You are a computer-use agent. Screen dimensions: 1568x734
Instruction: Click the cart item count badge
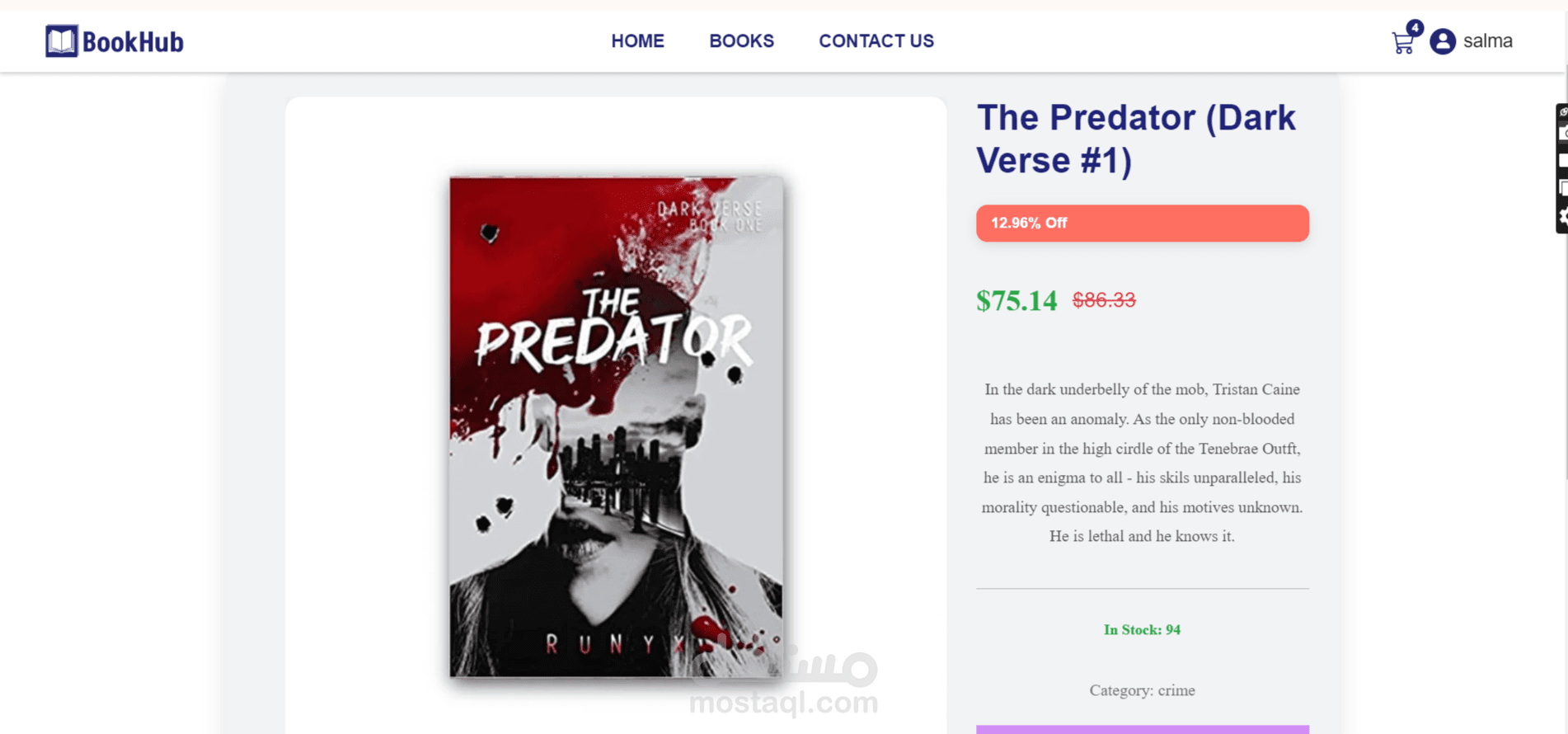click(x=1415, y=28)
